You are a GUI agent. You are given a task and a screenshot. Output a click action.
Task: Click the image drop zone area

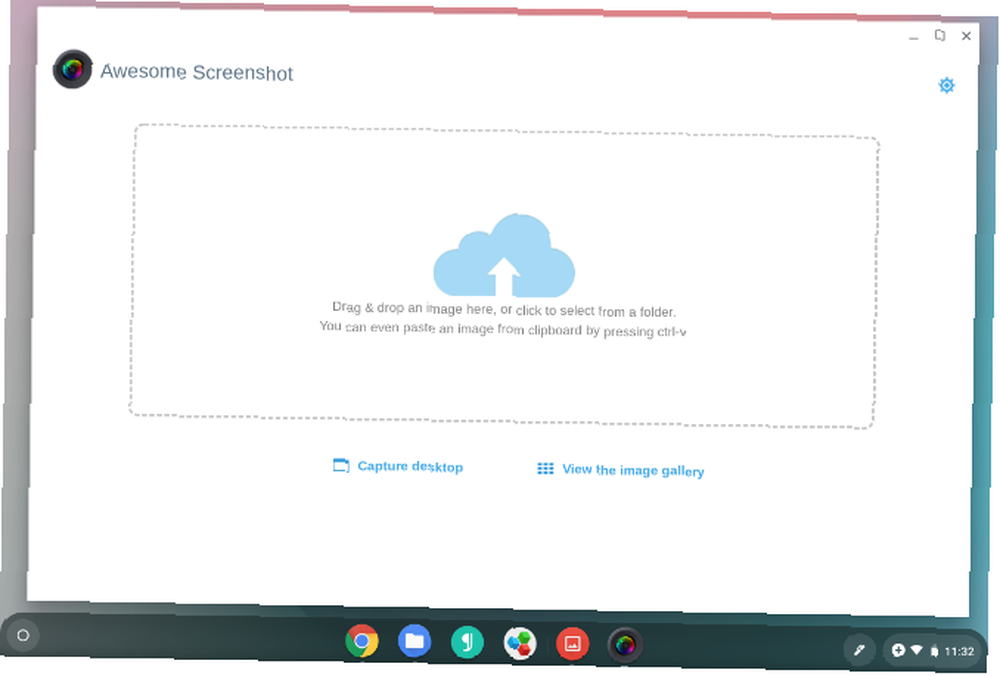tap(504, 276)
